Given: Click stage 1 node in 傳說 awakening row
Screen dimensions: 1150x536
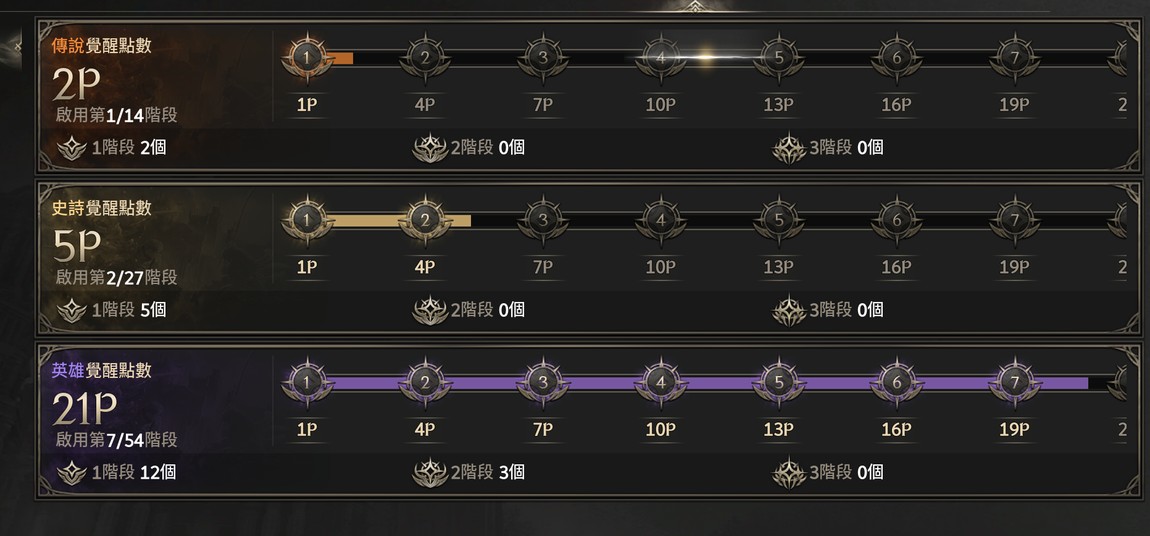Looking at the screenshot, I should pyautogui.click(x=307, y=58).
